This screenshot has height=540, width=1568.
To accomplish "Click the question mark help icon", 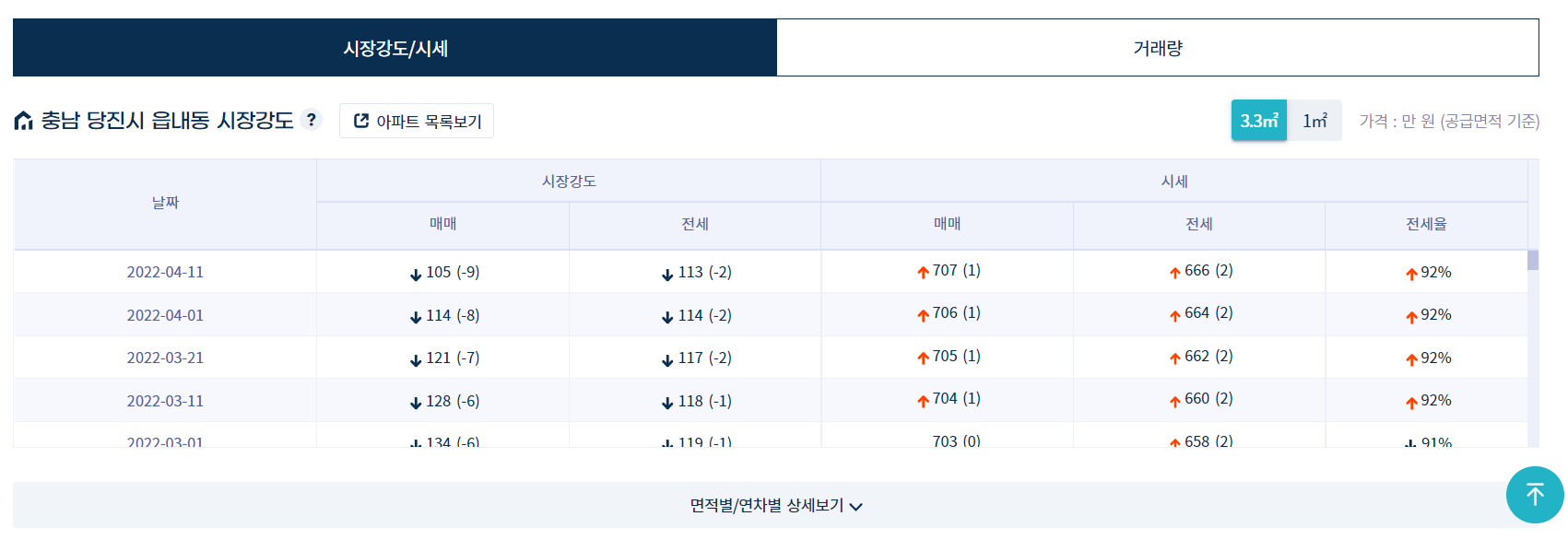I will pyautogui.click(x=312, y=120).
